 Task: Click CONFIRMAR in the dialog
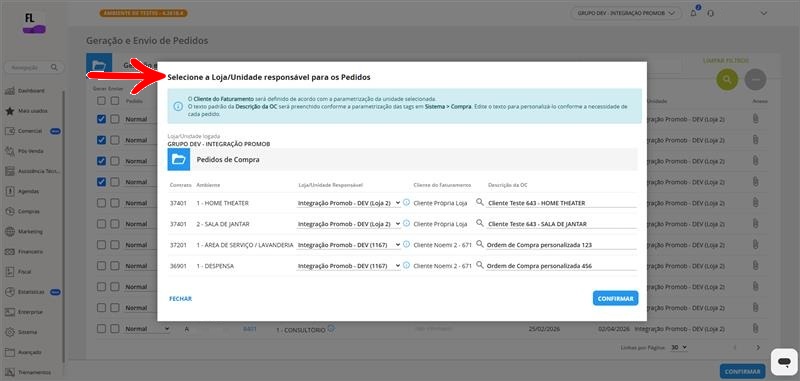615,298
